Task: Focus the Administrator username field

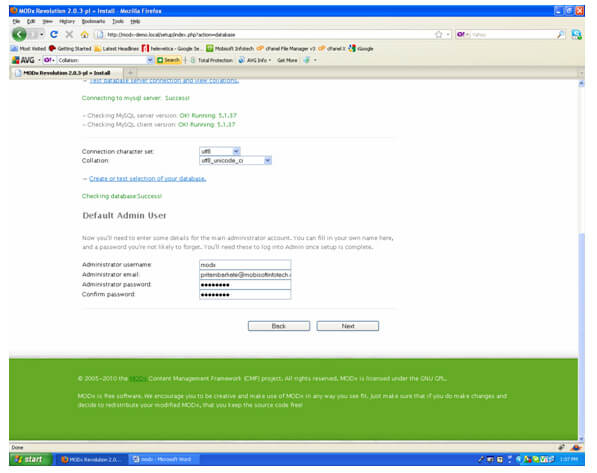Action: click(x=245, y=264)
